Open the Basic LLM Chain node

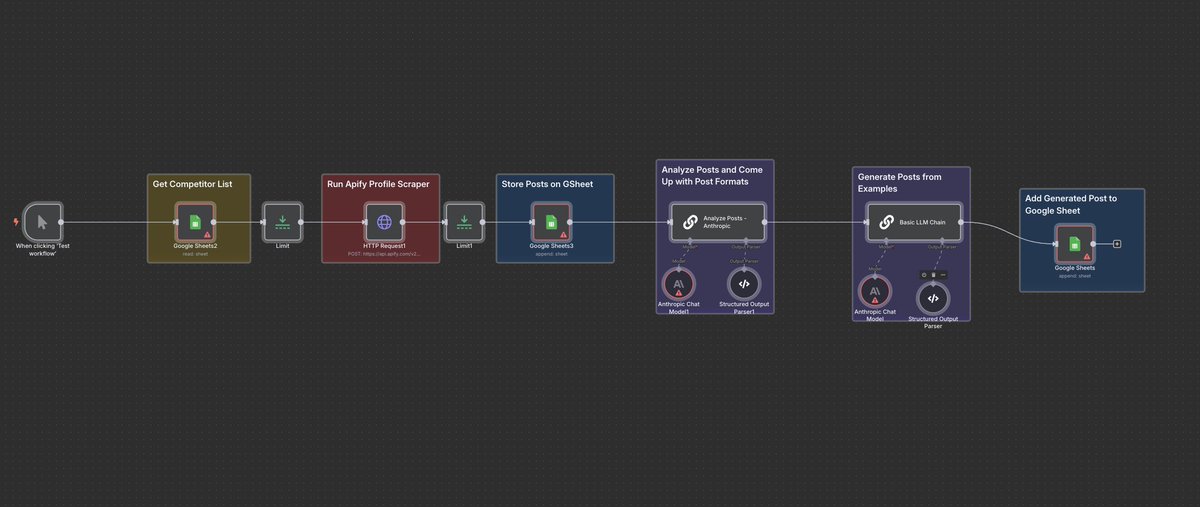[x=915, y=222]
